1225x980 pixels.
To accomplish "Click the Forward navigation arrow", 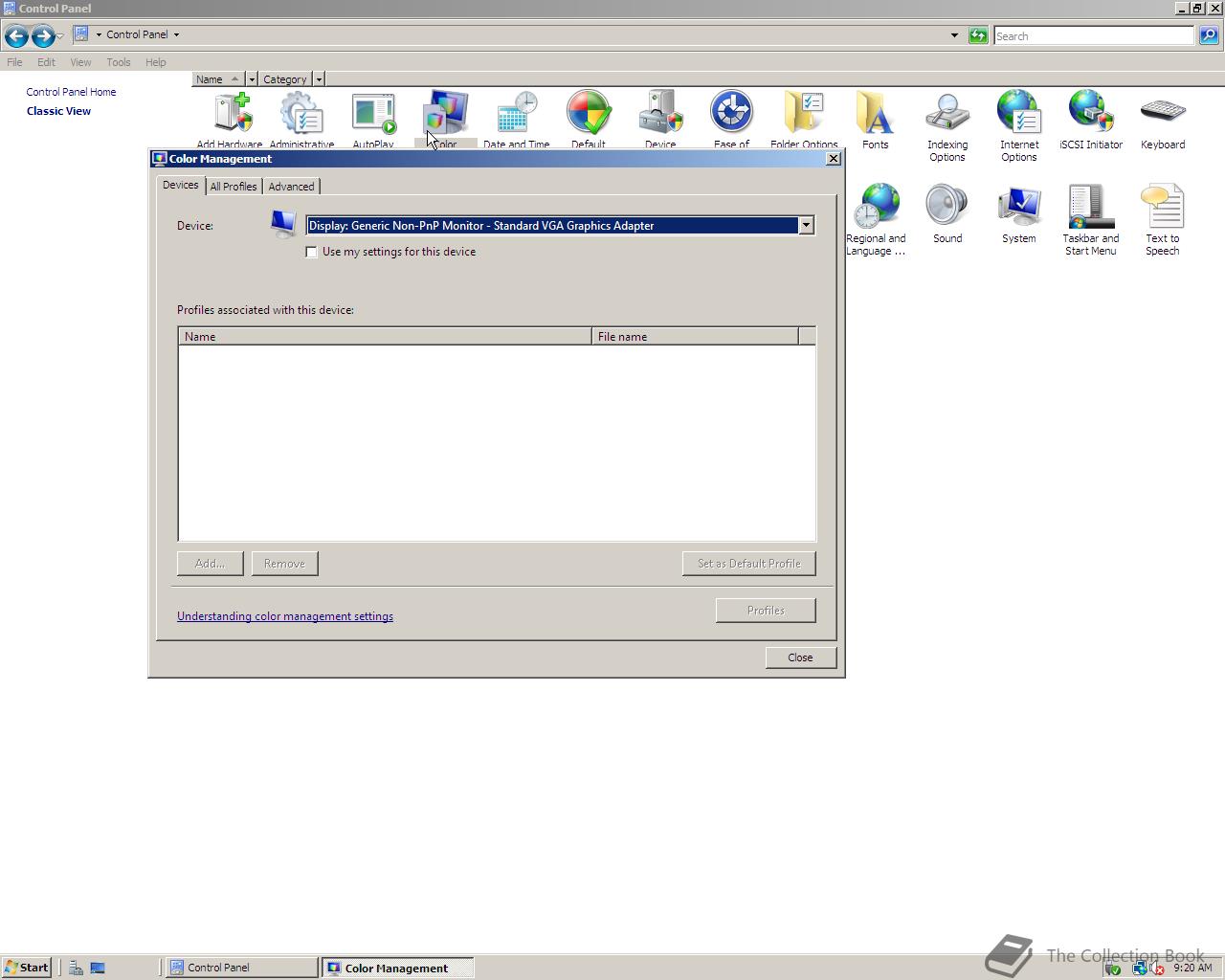I will coord(43,36).
